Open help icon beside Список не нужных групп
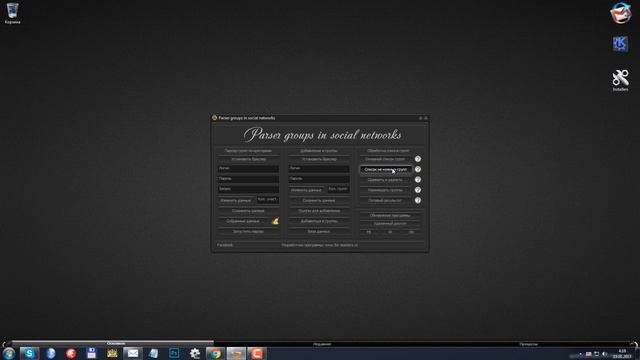 pos(418,169)
